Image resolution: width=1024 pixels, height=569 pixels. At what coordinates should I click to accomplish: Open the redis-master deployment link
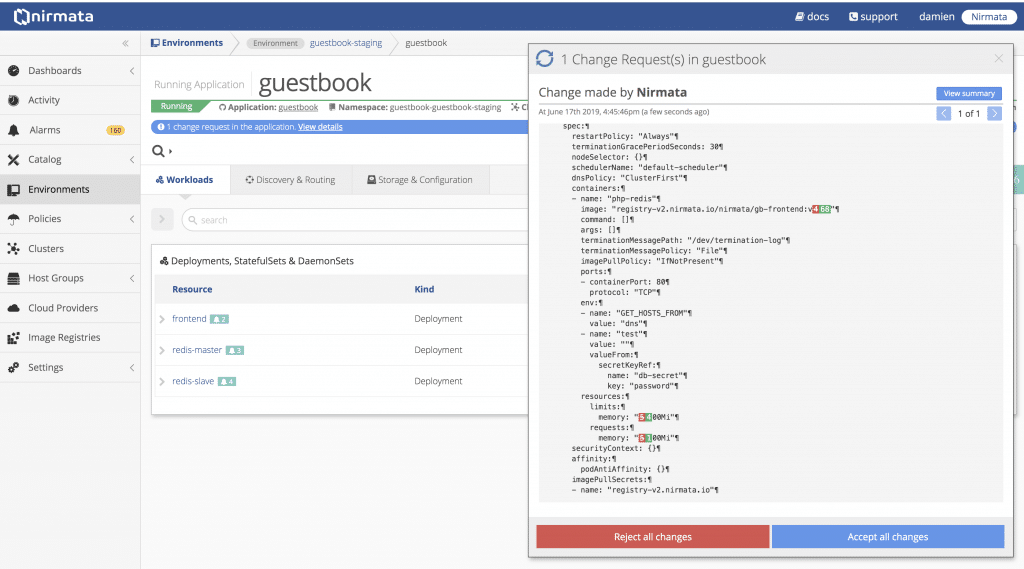coord(197,350)
